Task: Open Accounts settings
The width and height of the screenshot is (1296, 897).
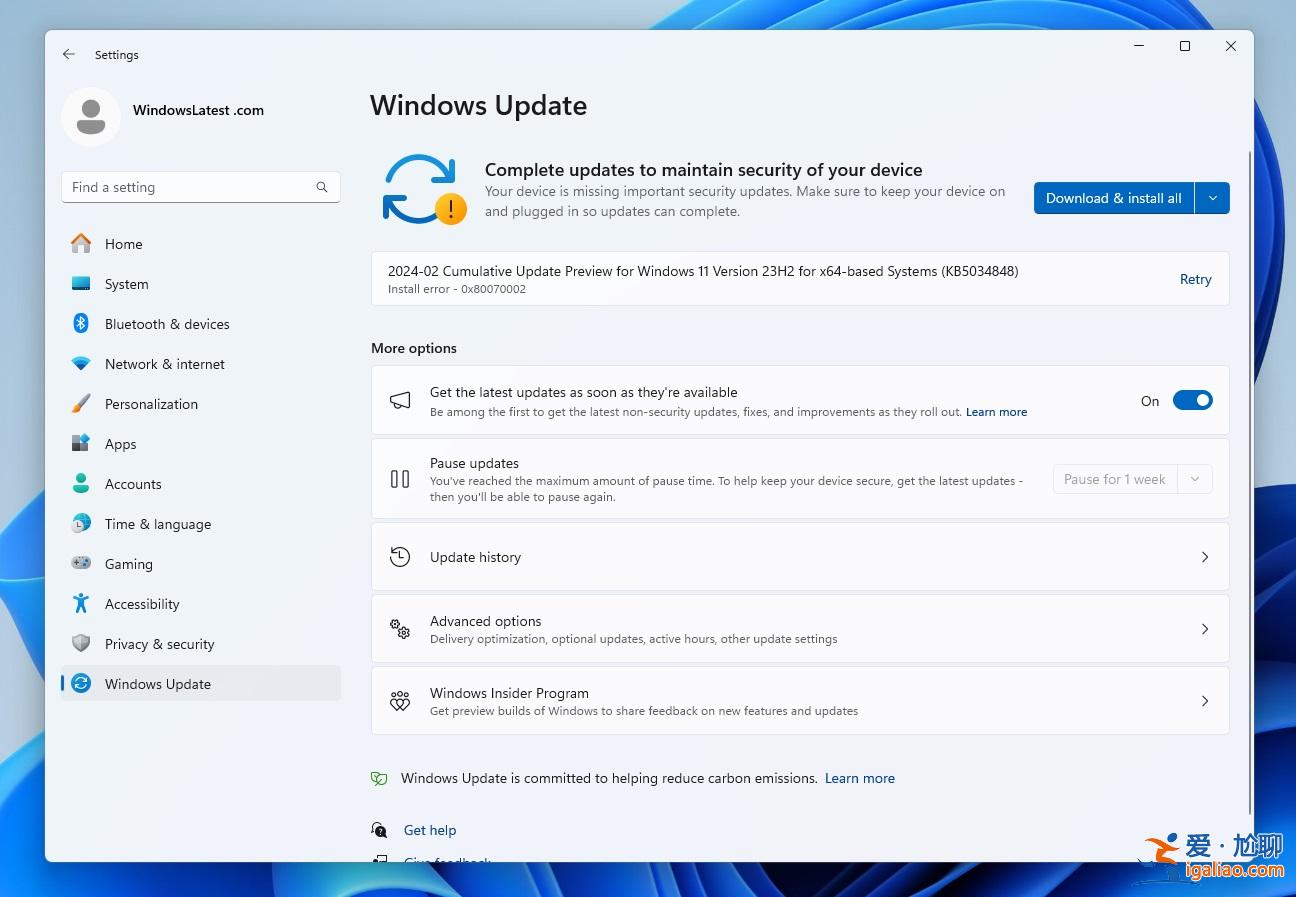Action: 132,484
